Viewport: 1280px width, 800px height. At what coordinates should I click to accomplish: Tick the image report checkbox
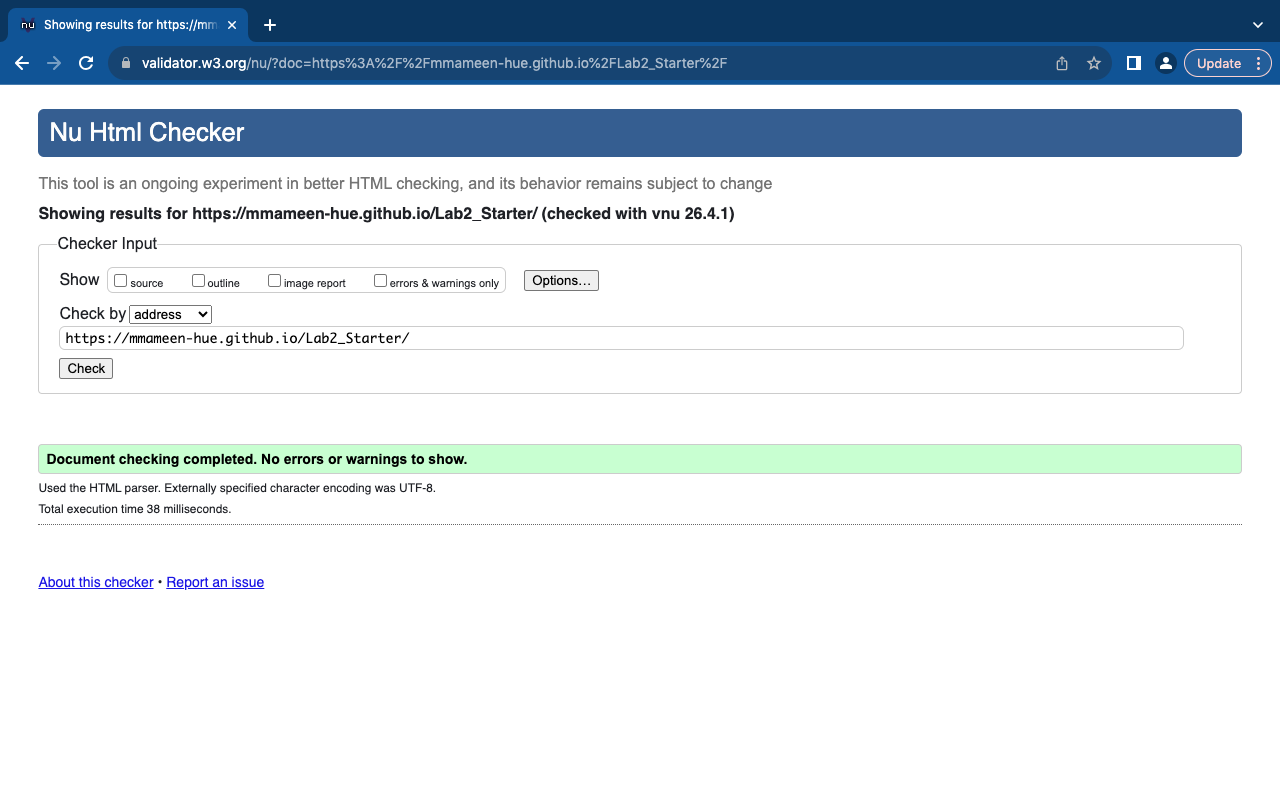point(274,281)
